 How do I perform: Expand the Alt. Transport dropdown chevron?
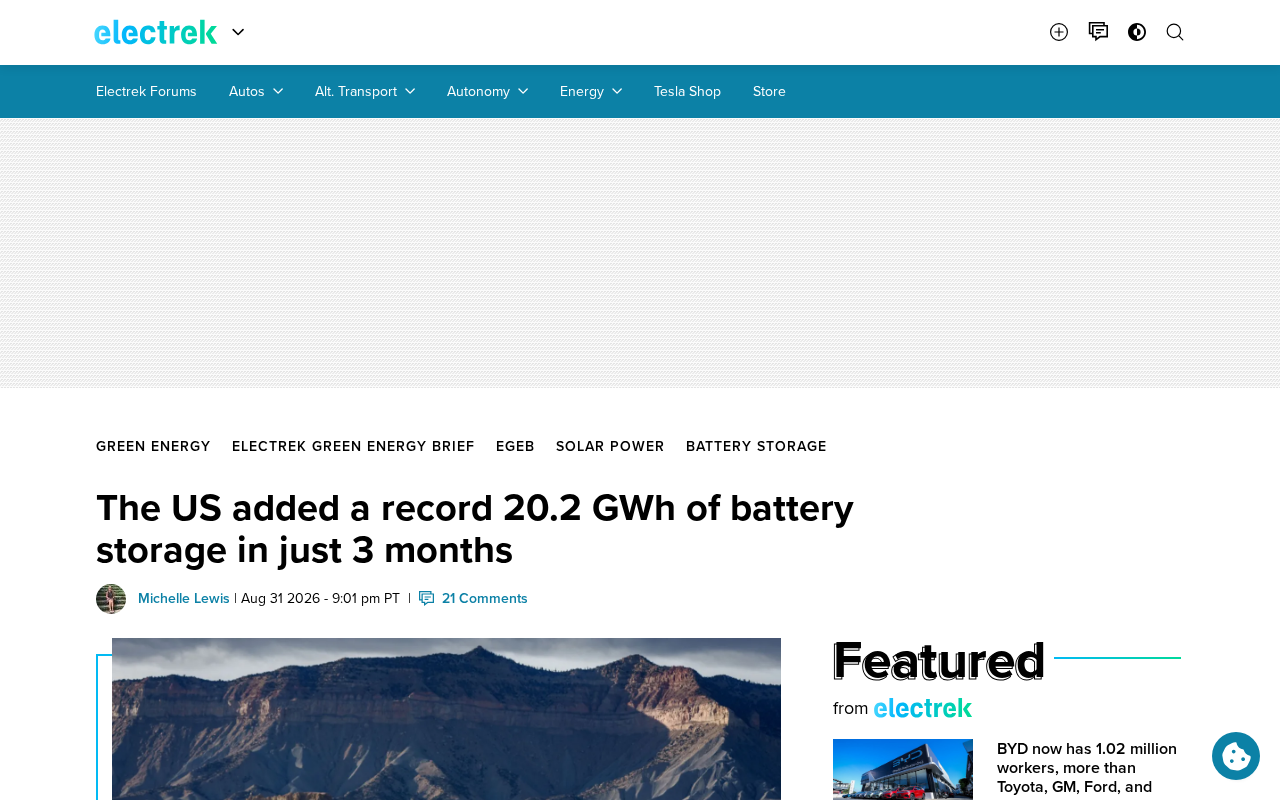coord(410,91)
